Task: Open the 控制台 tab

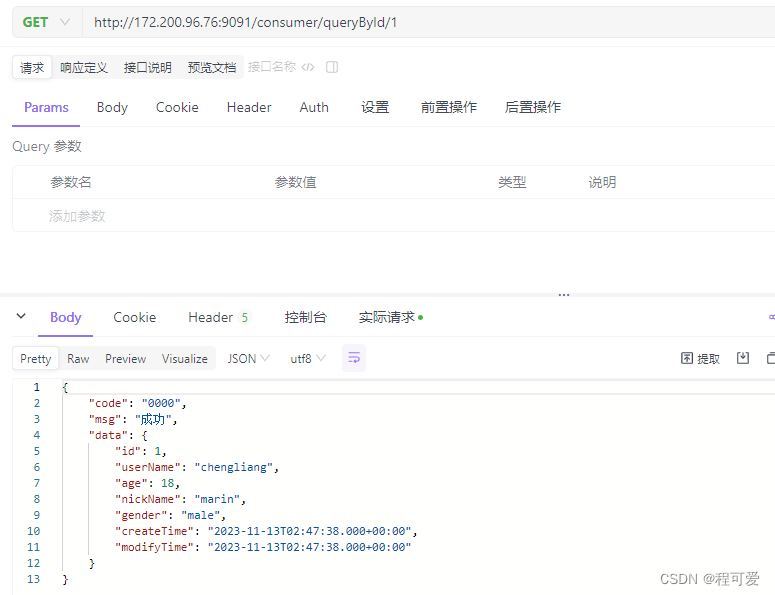Action: (305, 317)
